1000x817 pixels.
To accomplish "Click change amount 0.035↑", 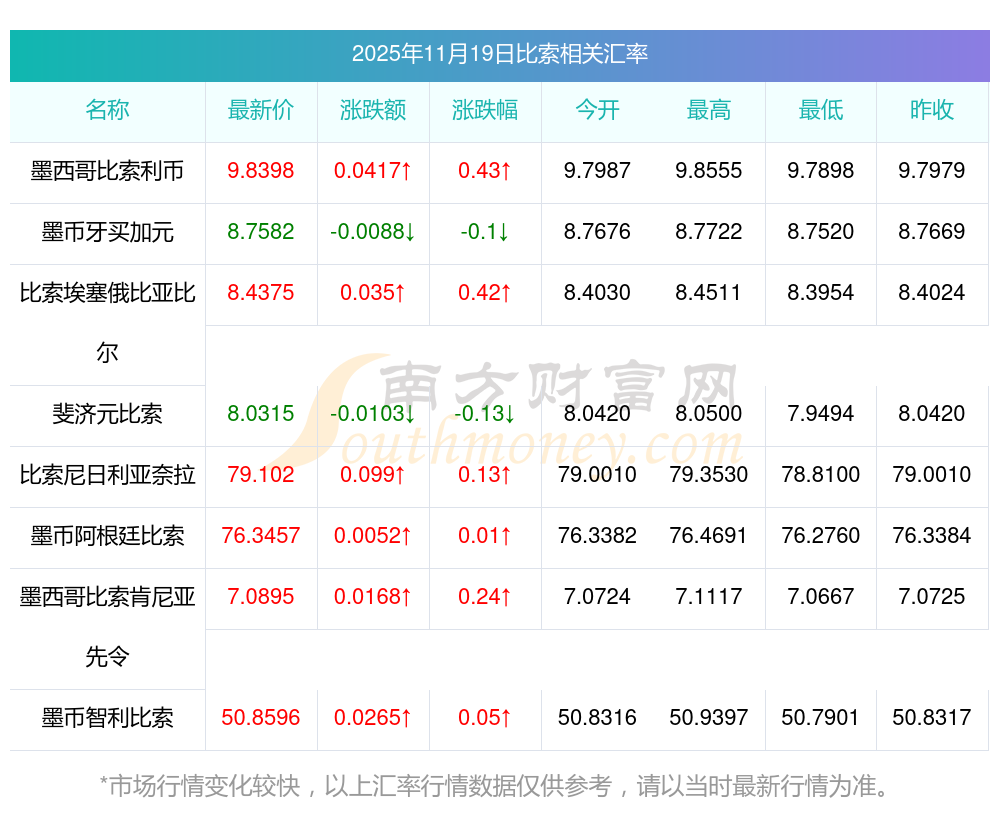I will click(372, 293).
